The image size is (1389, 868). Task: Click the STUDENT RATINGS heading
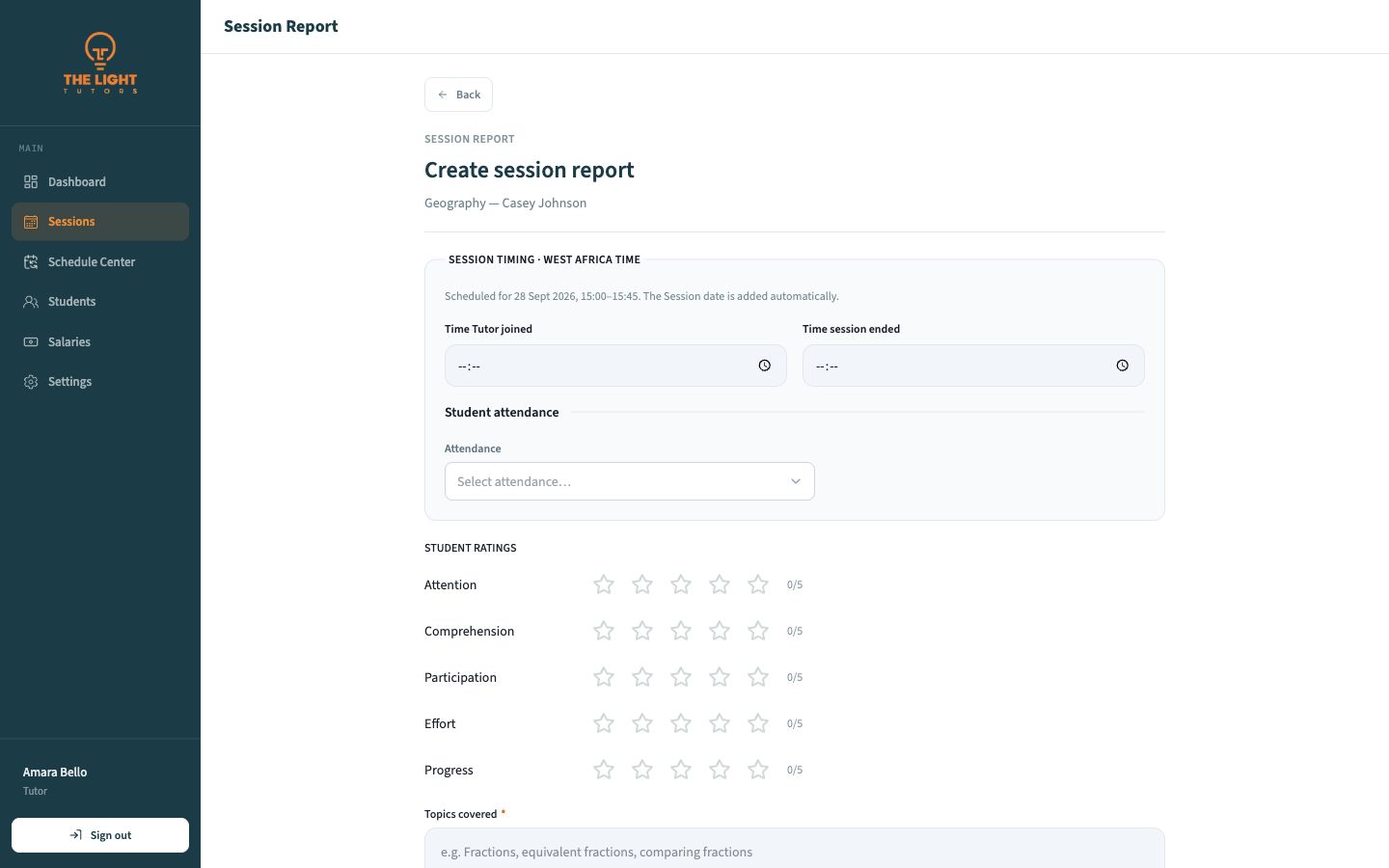point(471,548)
